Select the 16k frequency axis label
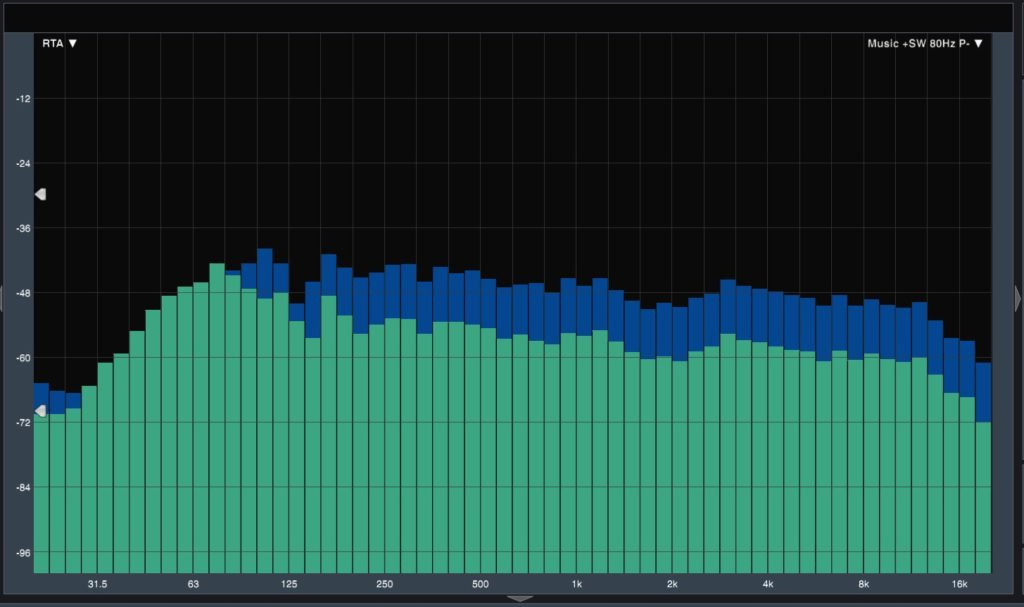 [959, 584]
